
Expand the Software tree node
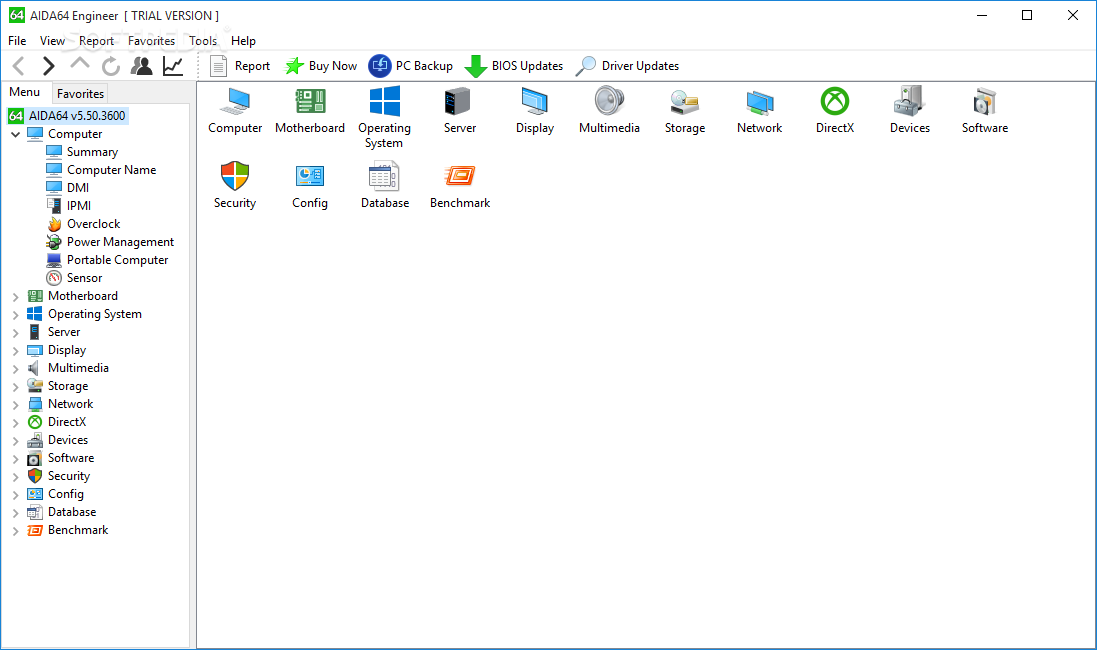click(x=15, y=459)
